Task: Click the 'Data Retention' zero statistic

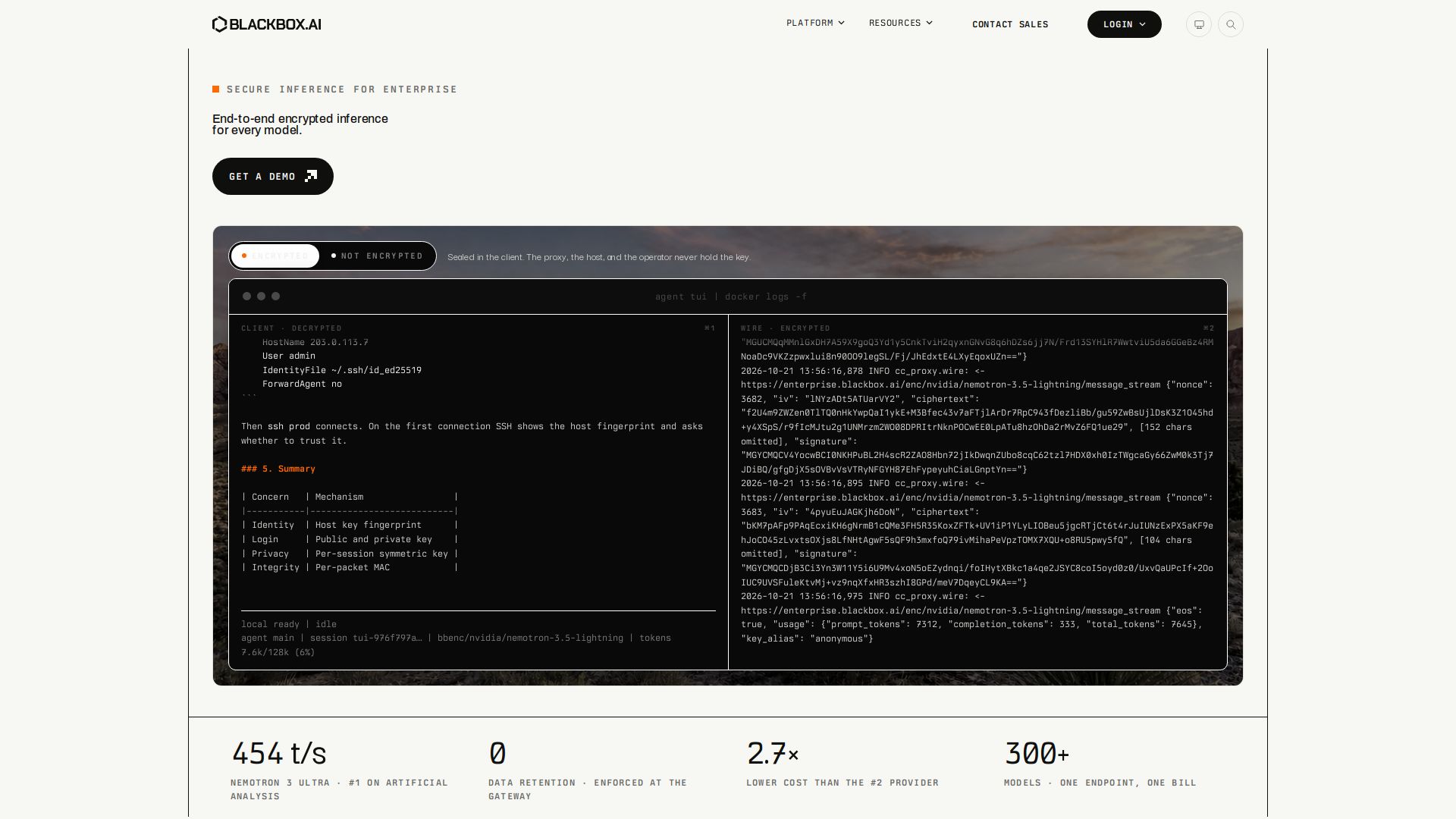Action: [497, 754]
